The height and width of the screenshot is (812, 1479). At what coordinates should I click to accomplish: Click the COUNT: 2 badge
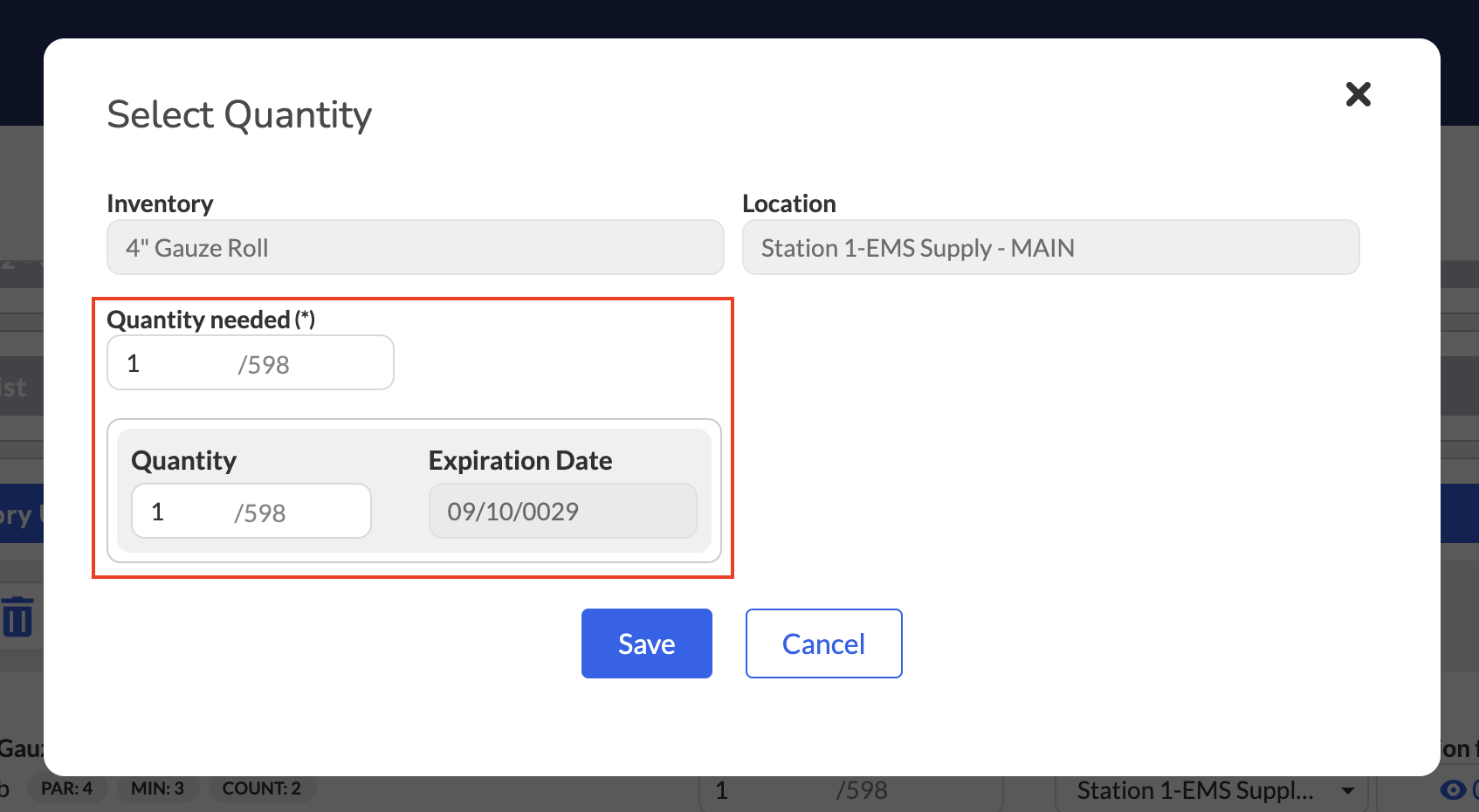tap(261, 788)
